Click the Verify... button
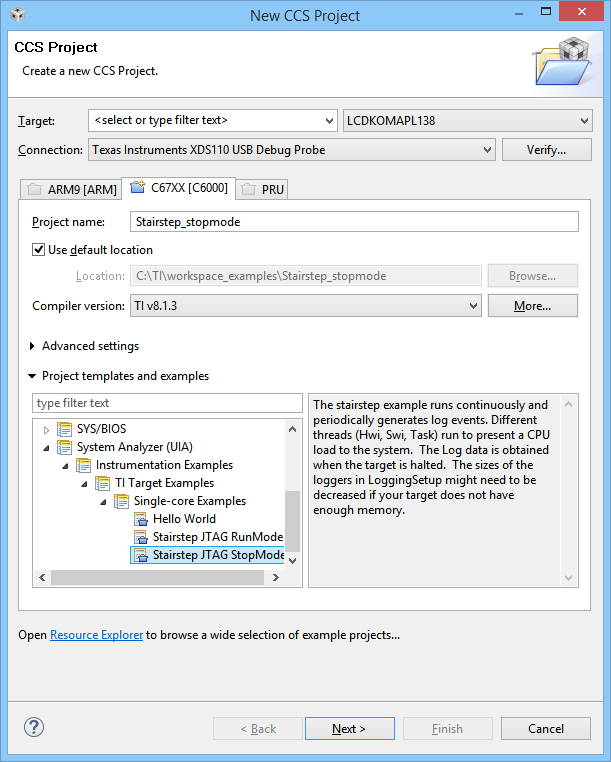611x762 pixels. pyautogui.click(x=546, y=150)
